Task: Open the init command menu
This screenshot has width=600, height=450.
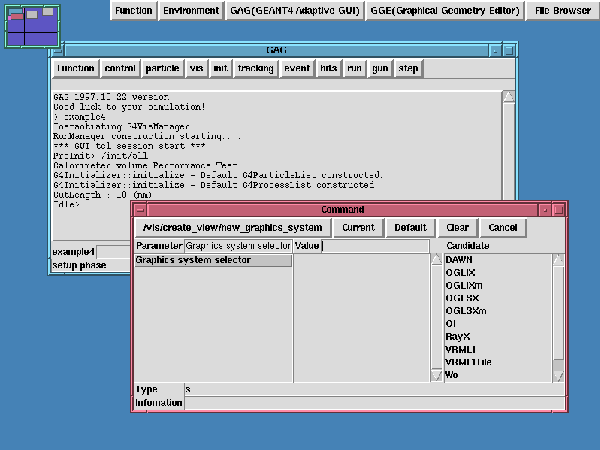Action: click(220, 68)
